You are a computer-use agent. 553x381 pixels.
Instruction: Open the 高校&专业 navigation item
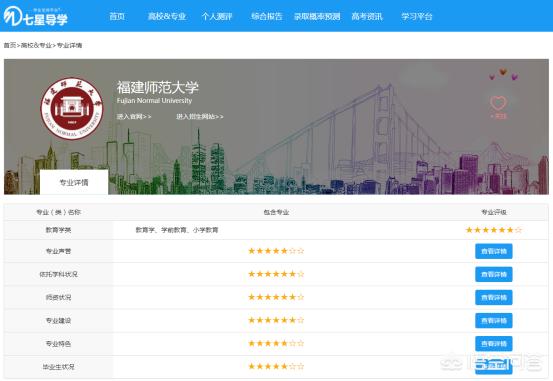[x=167, y=16]
